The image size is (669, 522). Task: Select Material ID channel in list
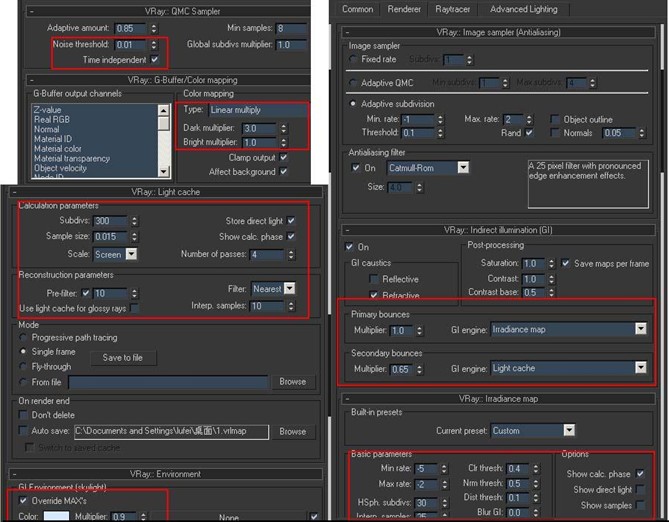[x=53, y=139]
